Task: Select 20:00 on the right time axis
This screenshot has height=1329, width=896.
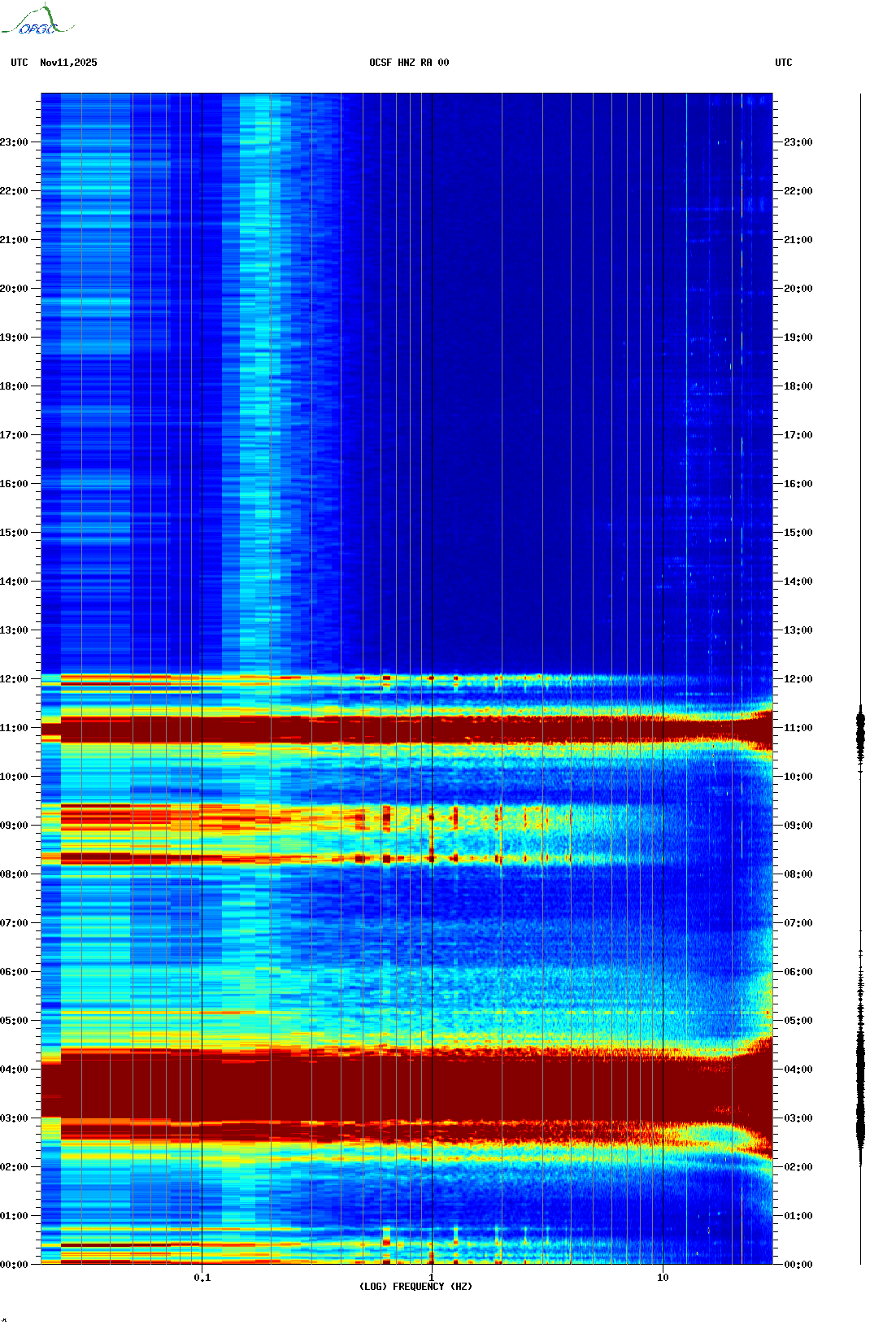Action: [x=798, y=289]
